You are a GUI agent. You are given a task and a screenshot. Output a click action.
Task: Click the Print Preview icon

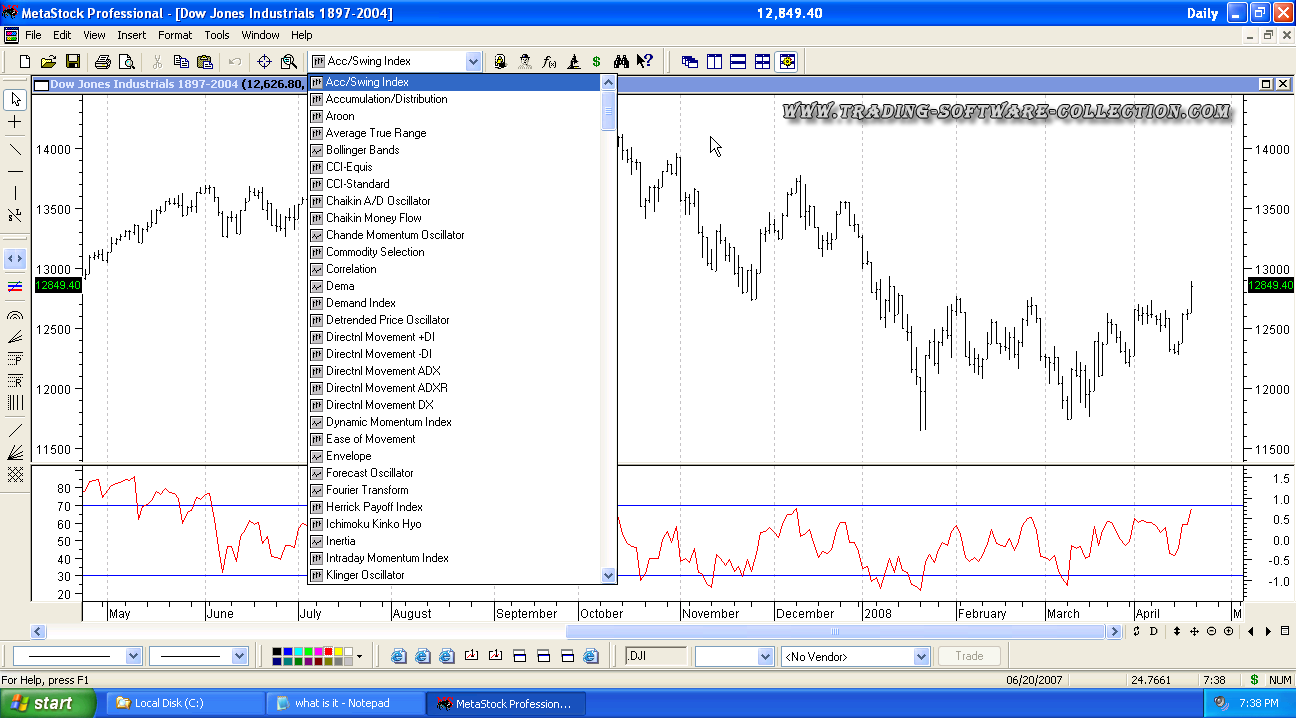[x=125, y=62]
